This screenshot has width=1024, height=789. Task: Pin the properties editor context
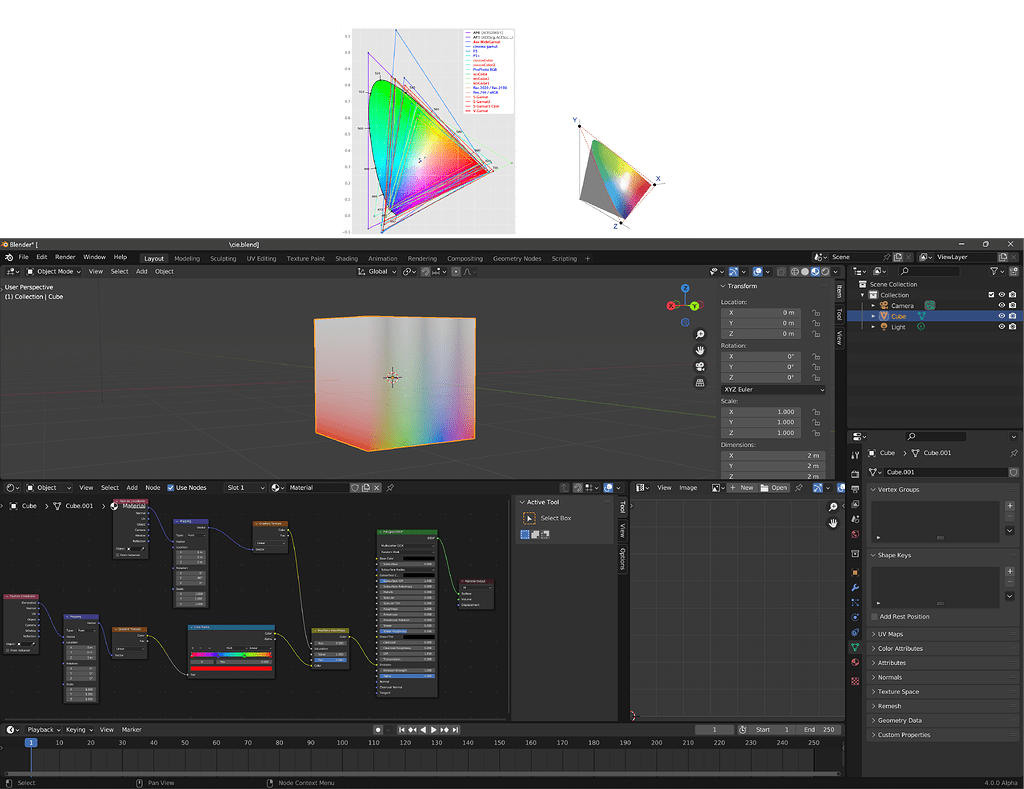pyautogui.click(x=1014, y=453)
